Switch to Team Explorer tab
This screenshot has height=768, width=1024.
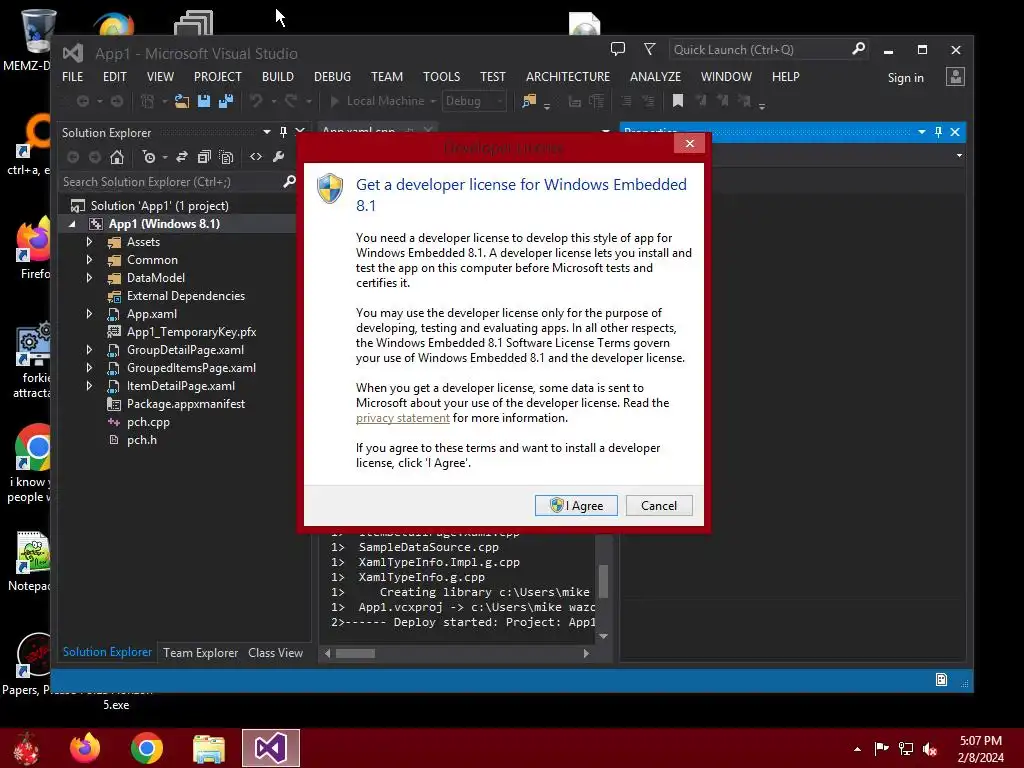[200, 652]
